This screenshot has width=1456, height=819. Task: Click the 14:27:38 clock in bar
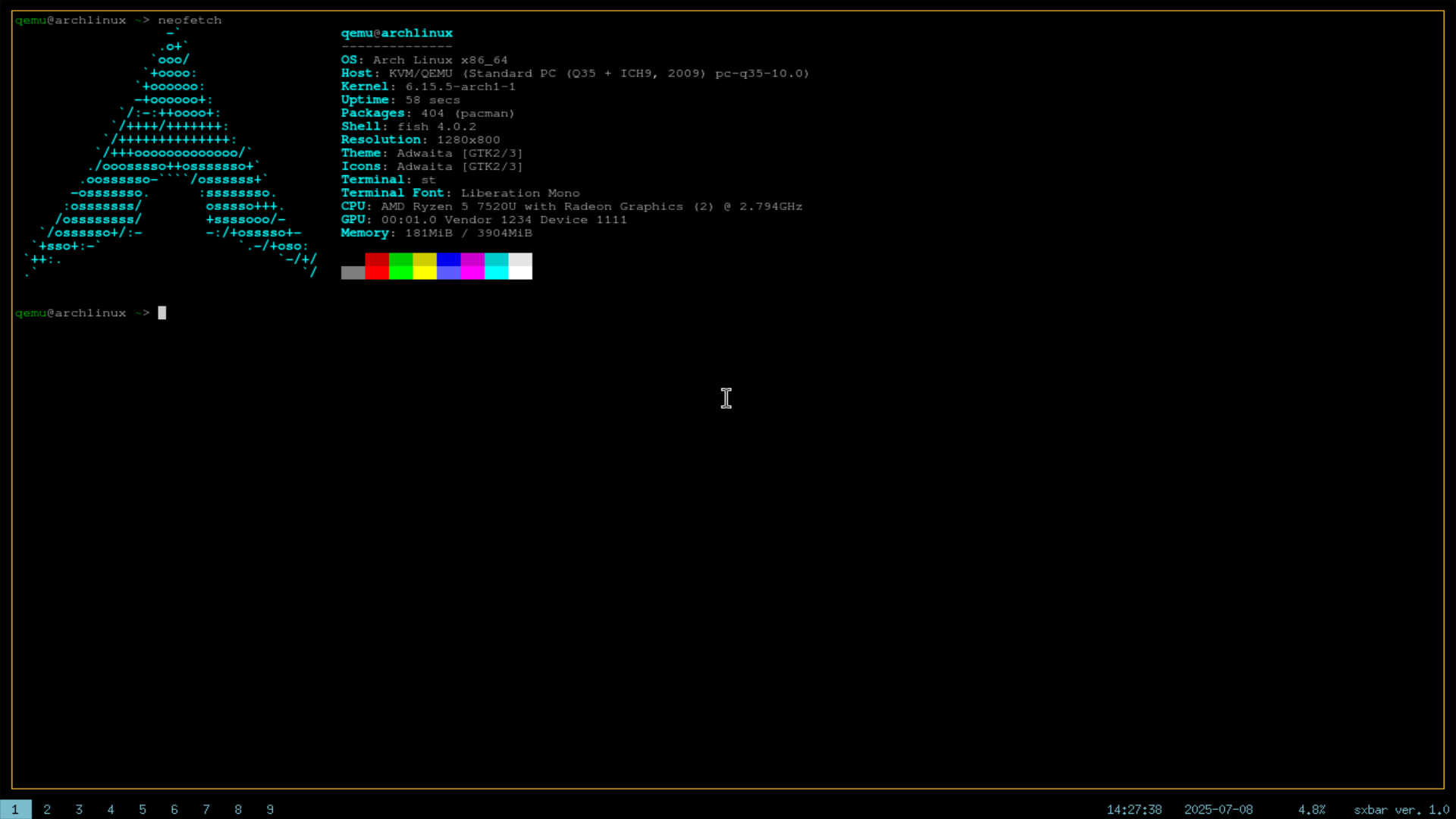click(1134, 809)
